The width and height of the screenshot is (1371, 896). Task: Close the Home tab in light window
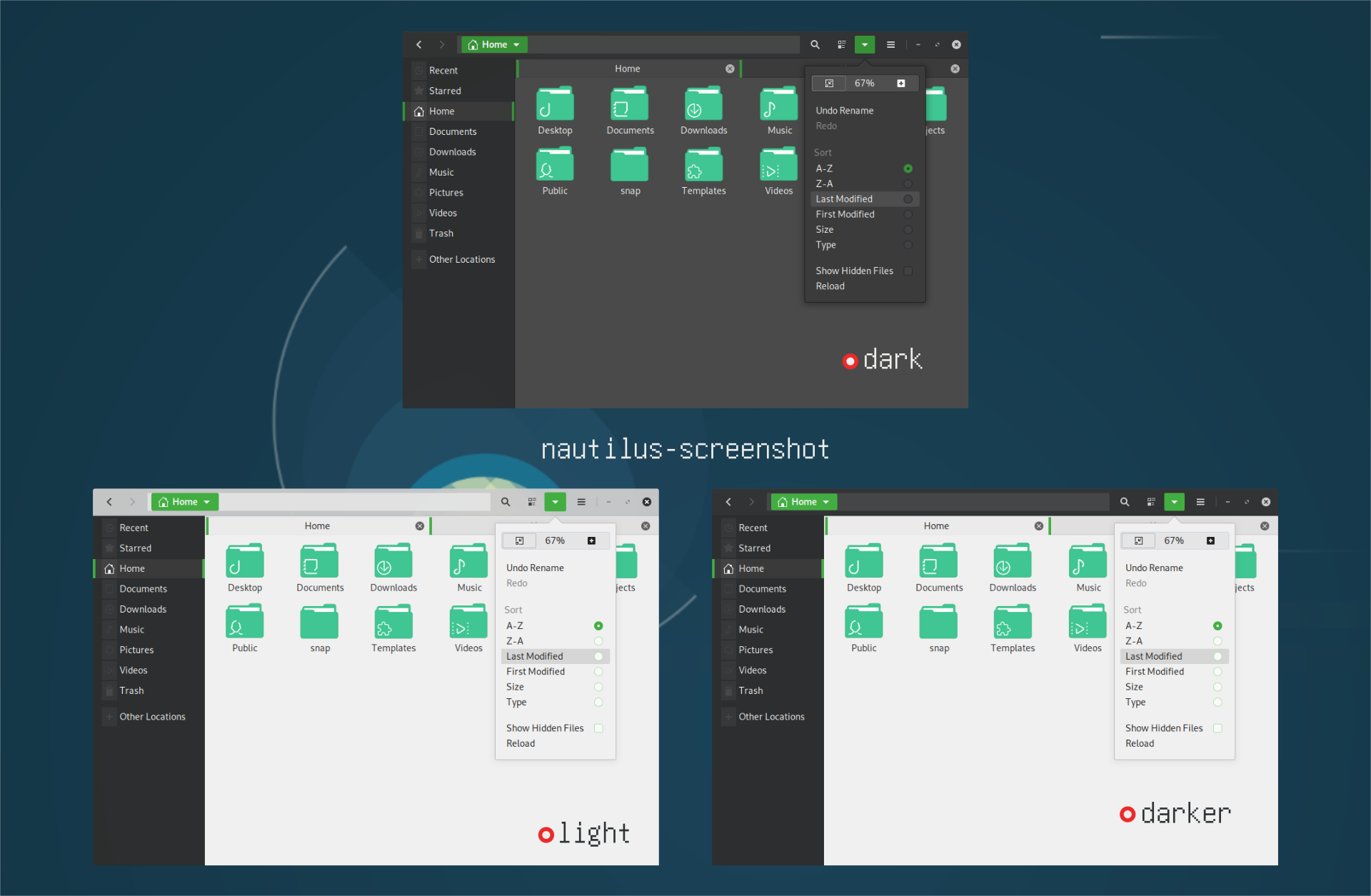(420, 526)
